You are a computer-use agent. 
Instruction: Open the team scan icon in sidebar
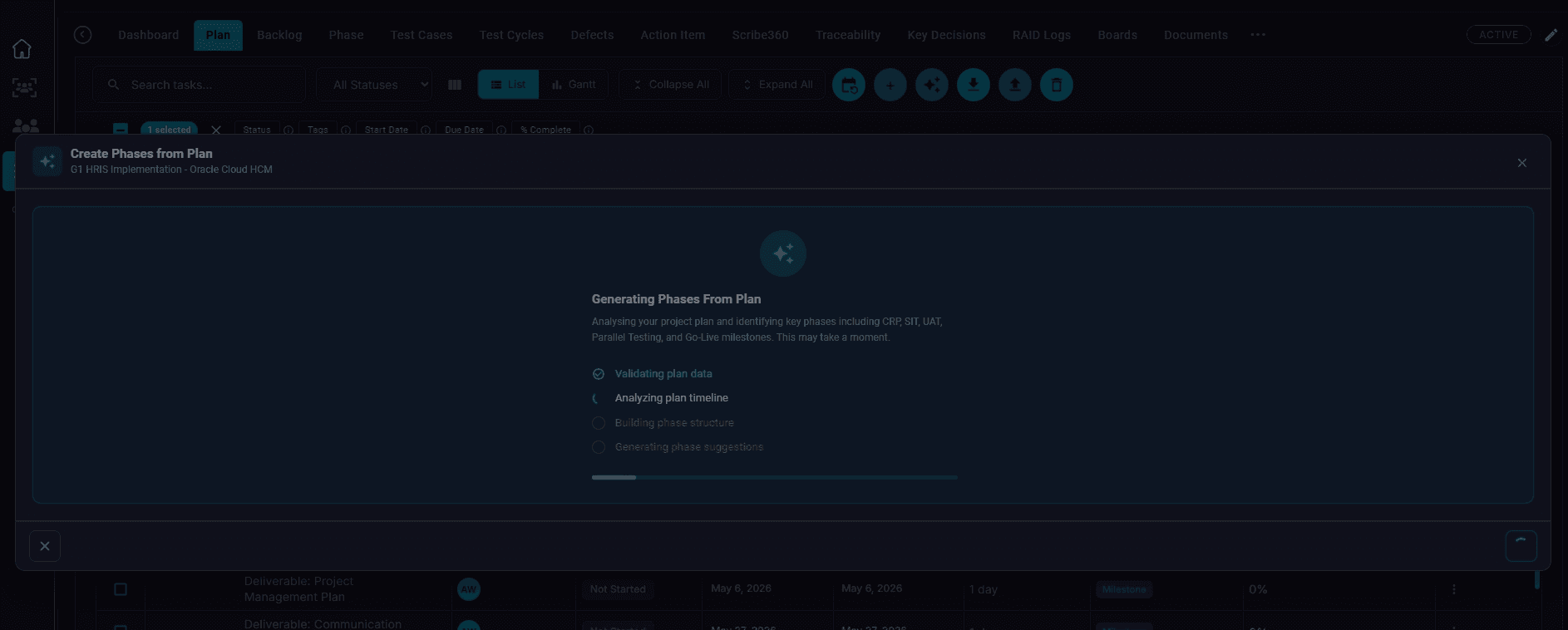coord(24,87)
